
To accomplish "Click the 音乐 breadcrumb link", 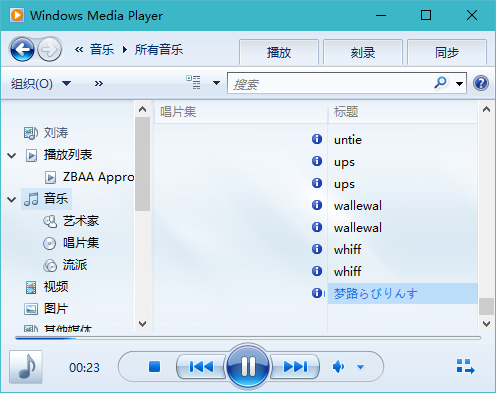I will click(x=102, y=50).
